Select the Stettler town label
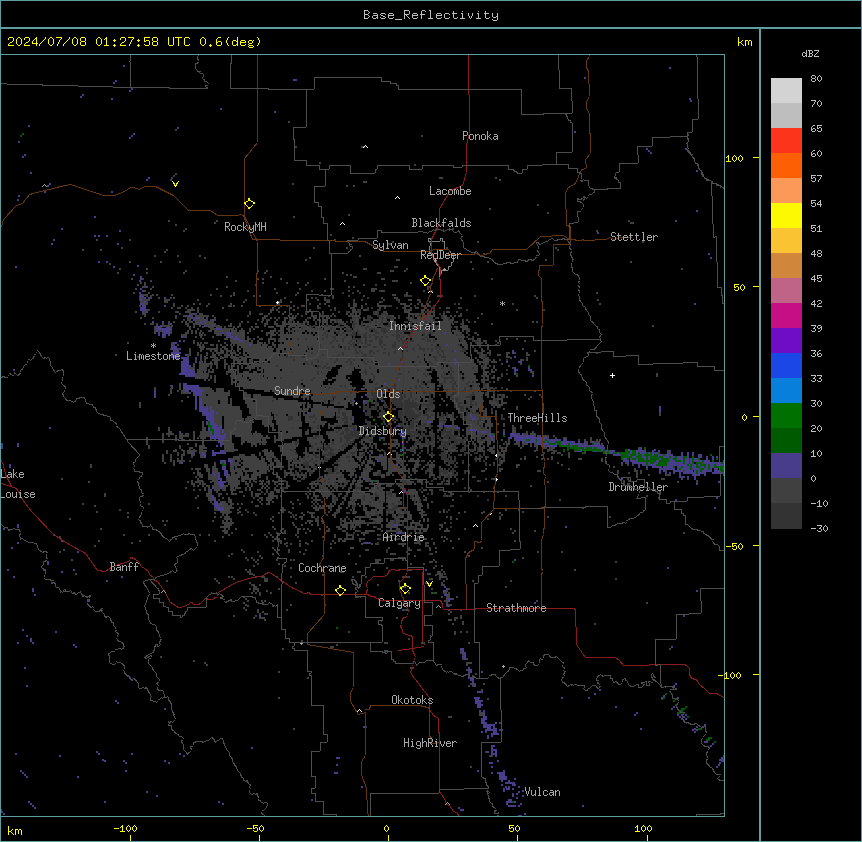Screen dimensions: 862x842 (x=634, y=237)
